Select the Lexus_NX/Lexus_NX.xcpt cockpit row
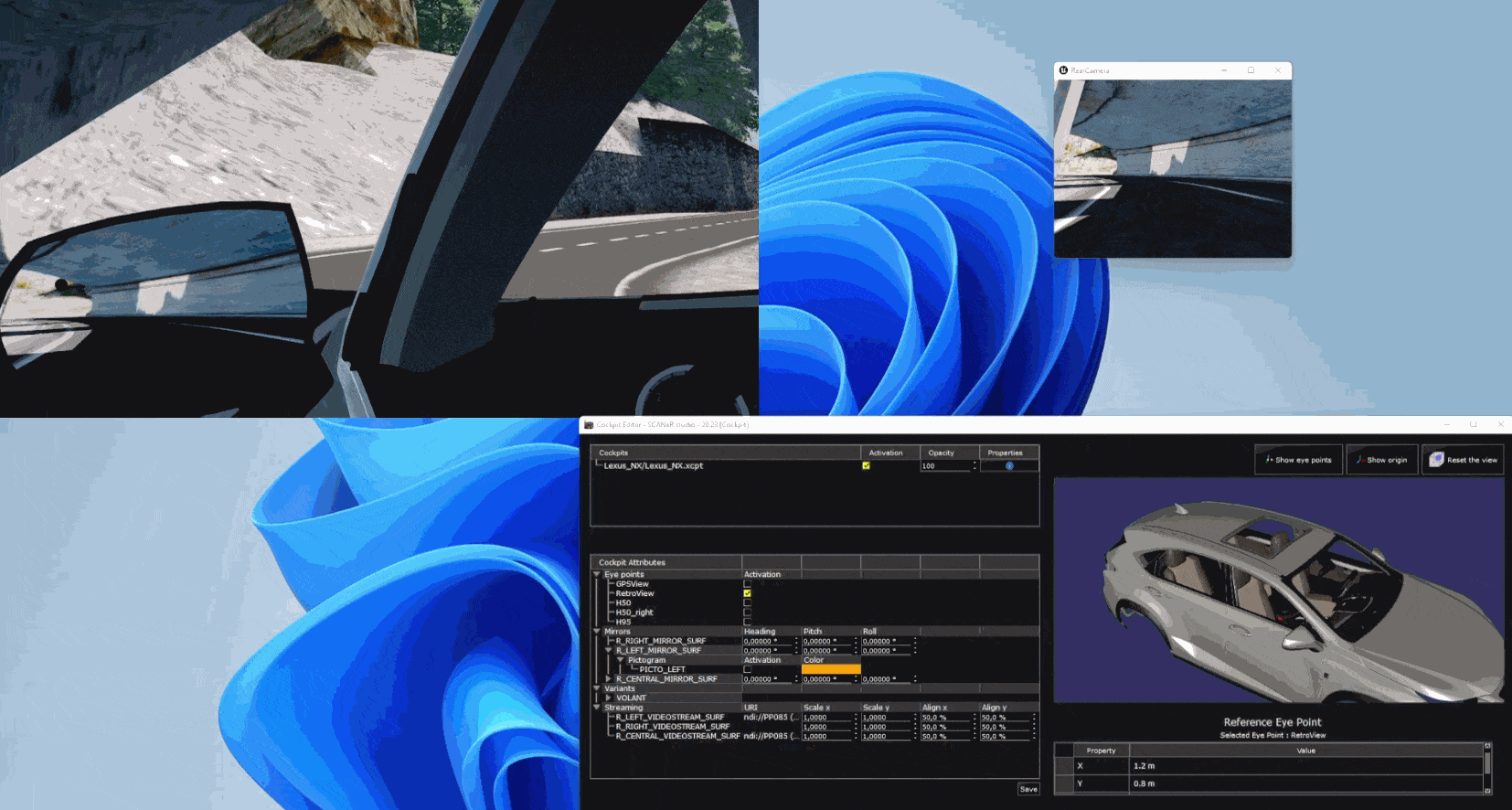 click(654, 466)
